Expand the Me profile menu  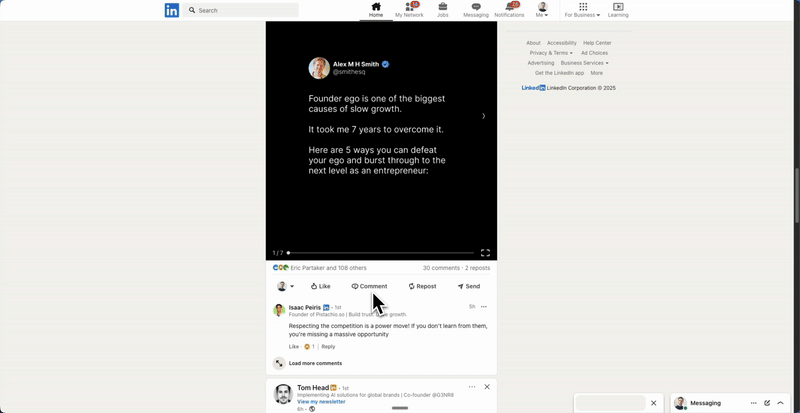[x=542, y=10]
